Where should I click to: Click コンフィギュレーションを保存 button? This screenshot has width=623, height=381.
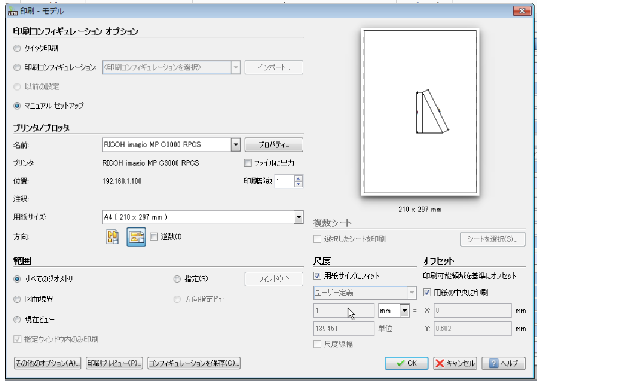(194, 363)
